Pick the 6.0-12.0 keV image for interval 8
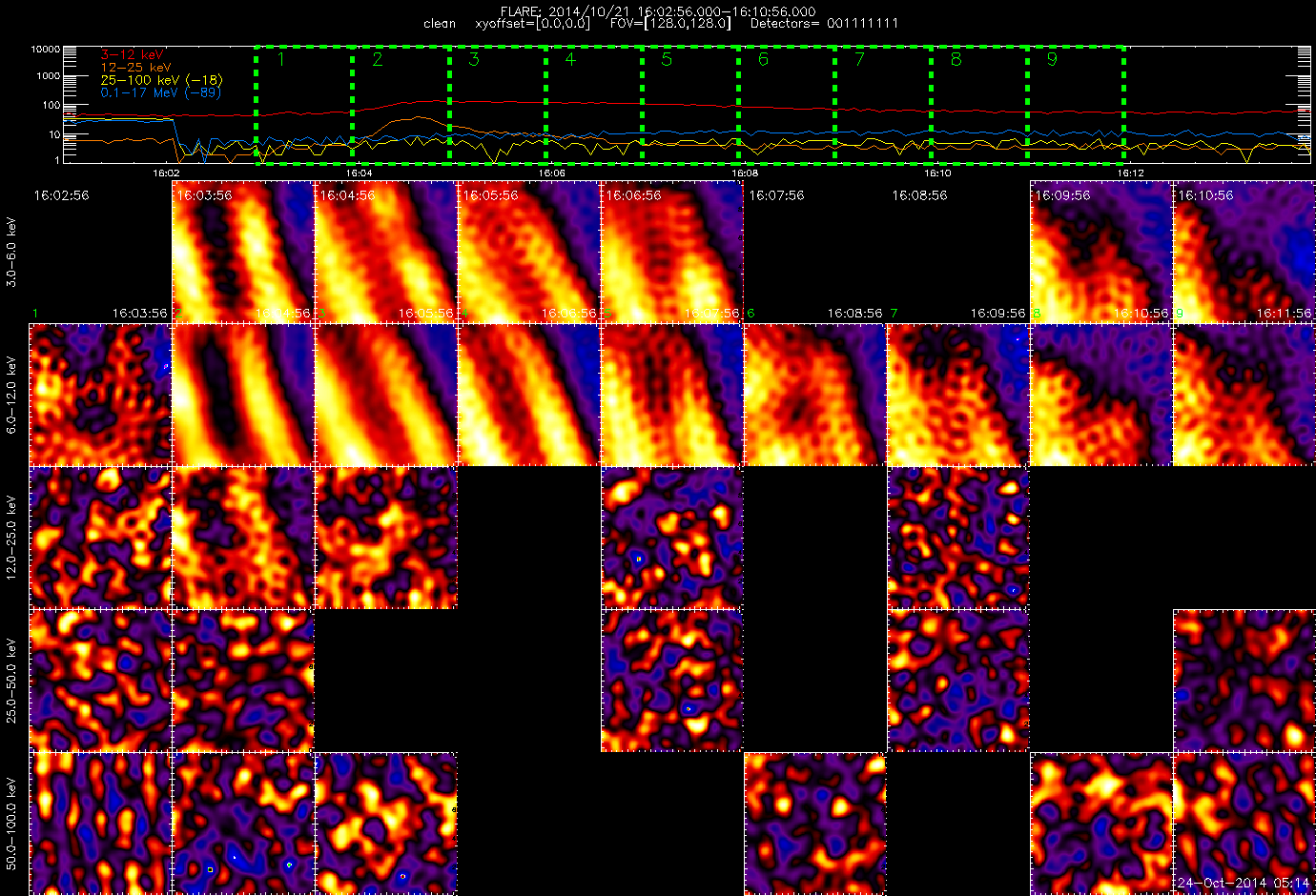The width and height of the screenshot is (1316, 896). [1101, 395]
